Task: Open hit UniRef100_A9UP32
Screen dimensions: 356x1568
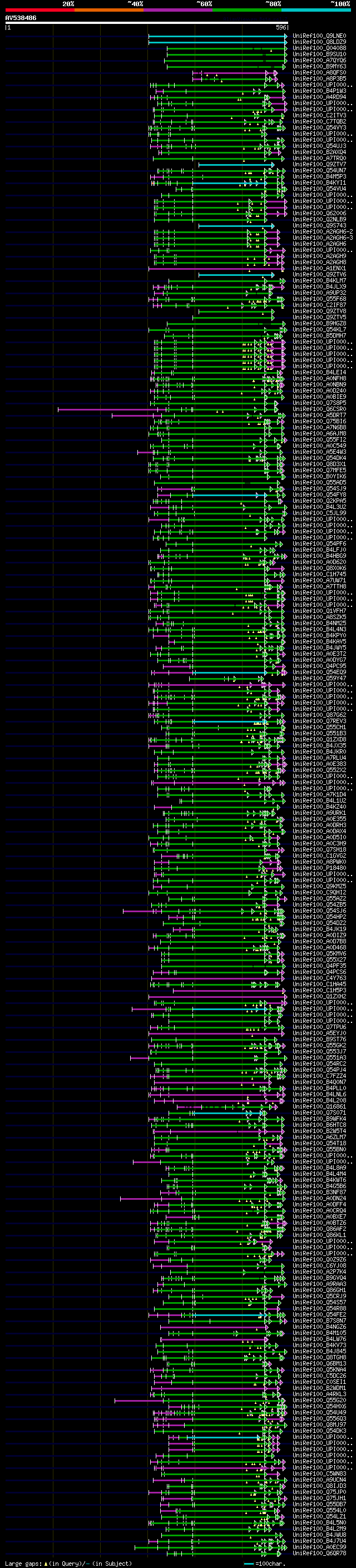Action: pos(319,293)
